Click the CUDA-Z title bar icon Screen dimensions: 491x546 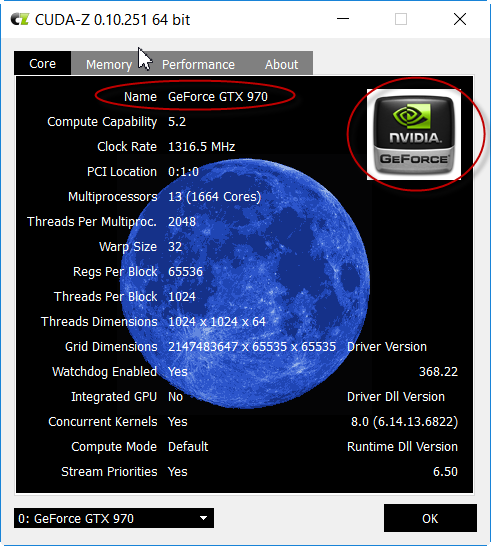[x=20, y=19]
